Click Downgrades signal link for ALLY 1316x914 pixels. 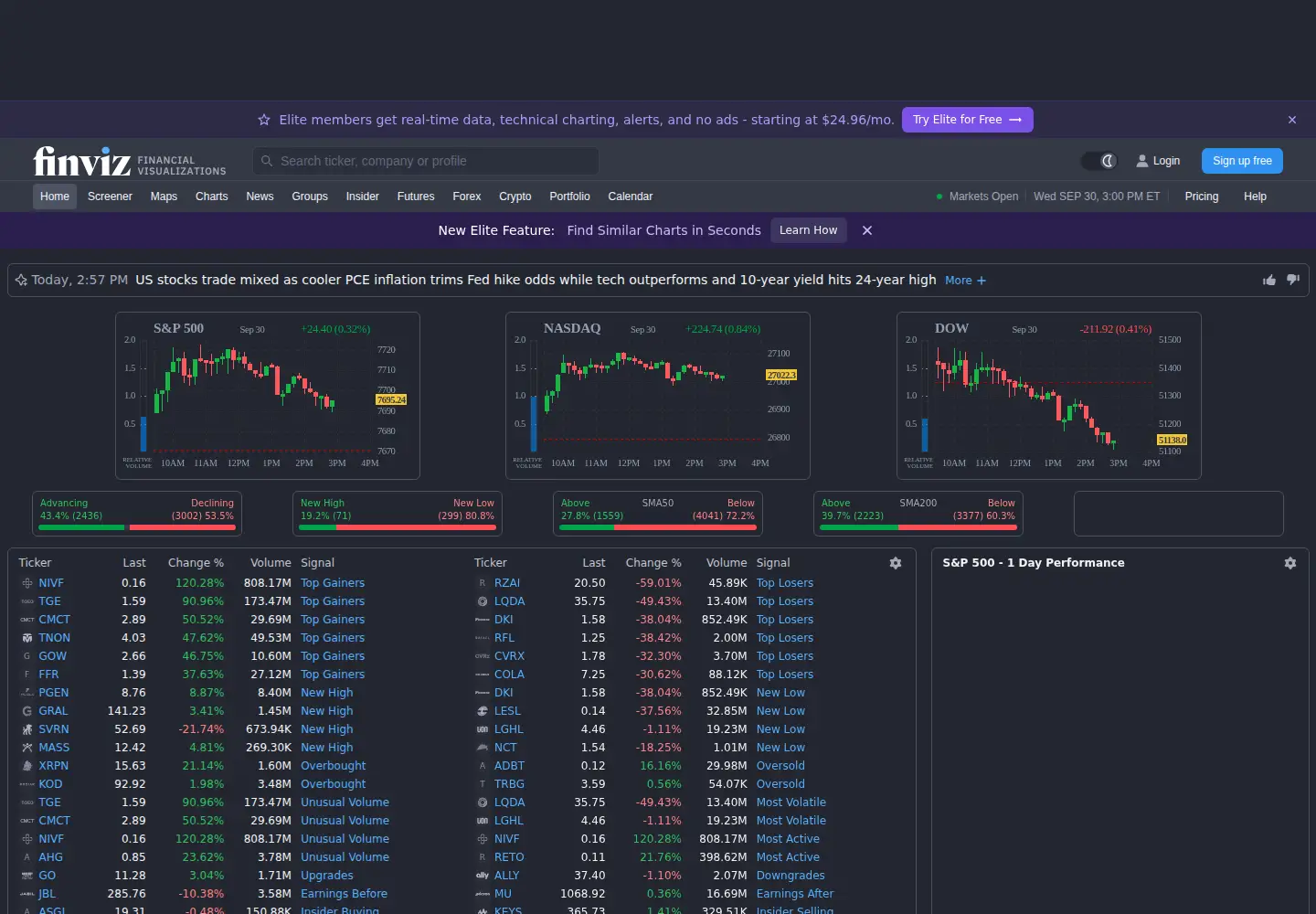(x=791, y=876)
